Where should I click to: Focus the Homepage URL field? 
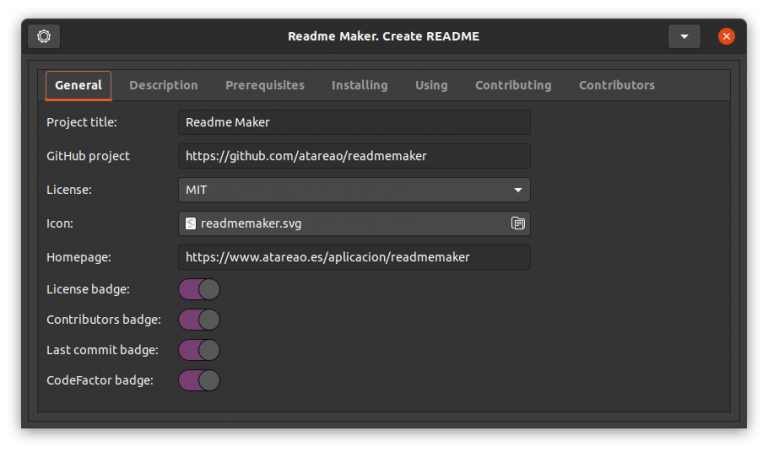354,258
